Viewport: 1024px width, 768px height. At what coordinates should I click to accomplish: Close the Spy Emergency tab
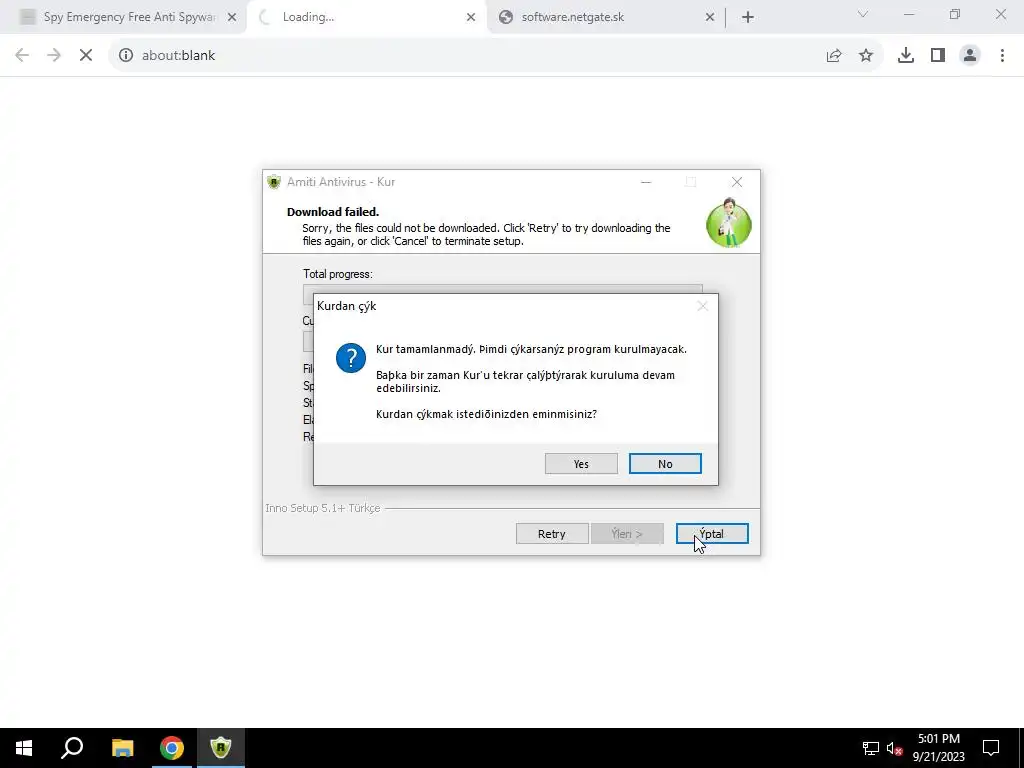(232, 17)
